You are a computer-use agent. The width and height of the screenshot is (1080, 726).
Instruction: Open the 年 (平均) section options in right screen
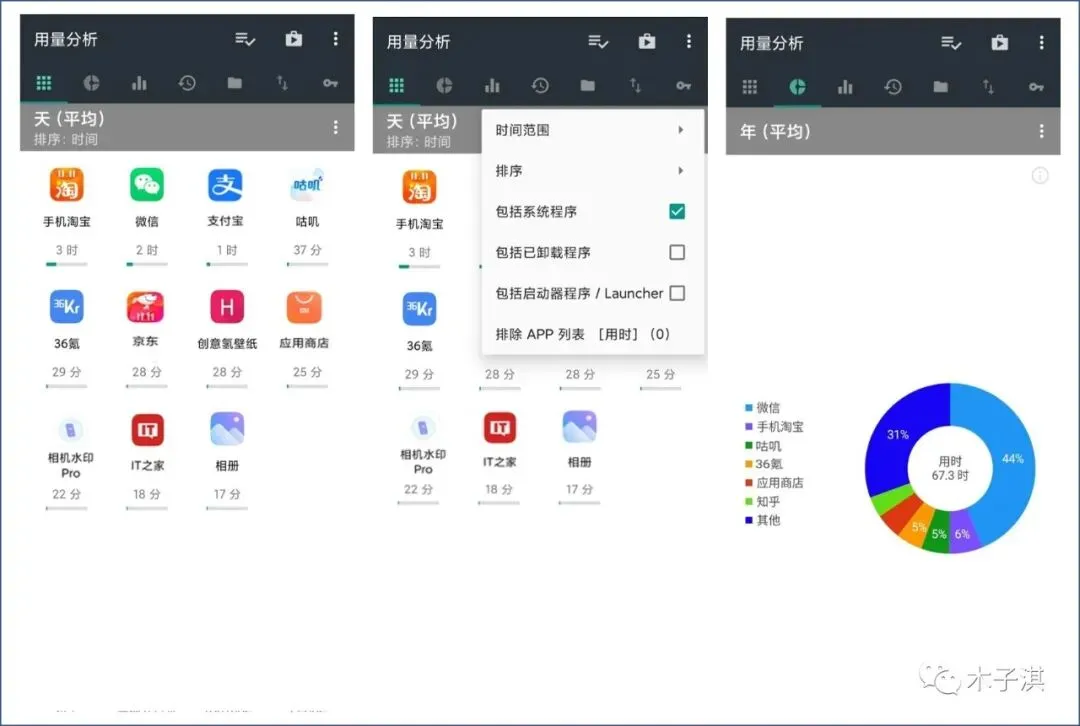(x=1041, y=131)
